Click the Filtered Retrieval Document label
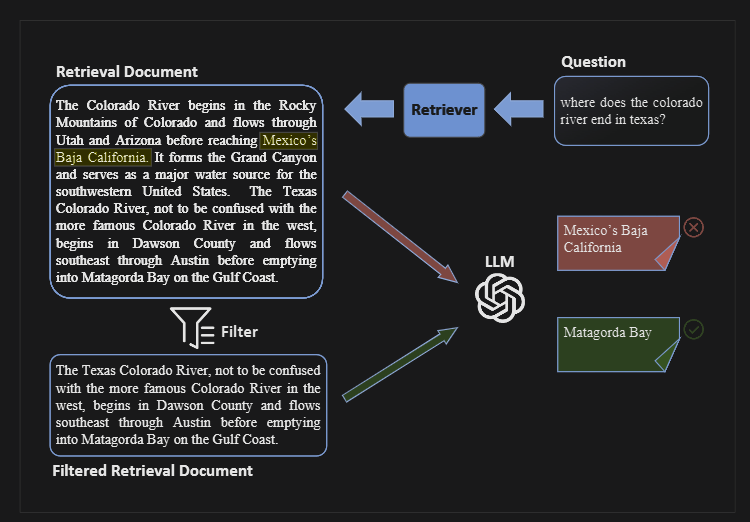The height and width of the screenshot is (522, 750). pyautogui.click(x=153, y=471)
